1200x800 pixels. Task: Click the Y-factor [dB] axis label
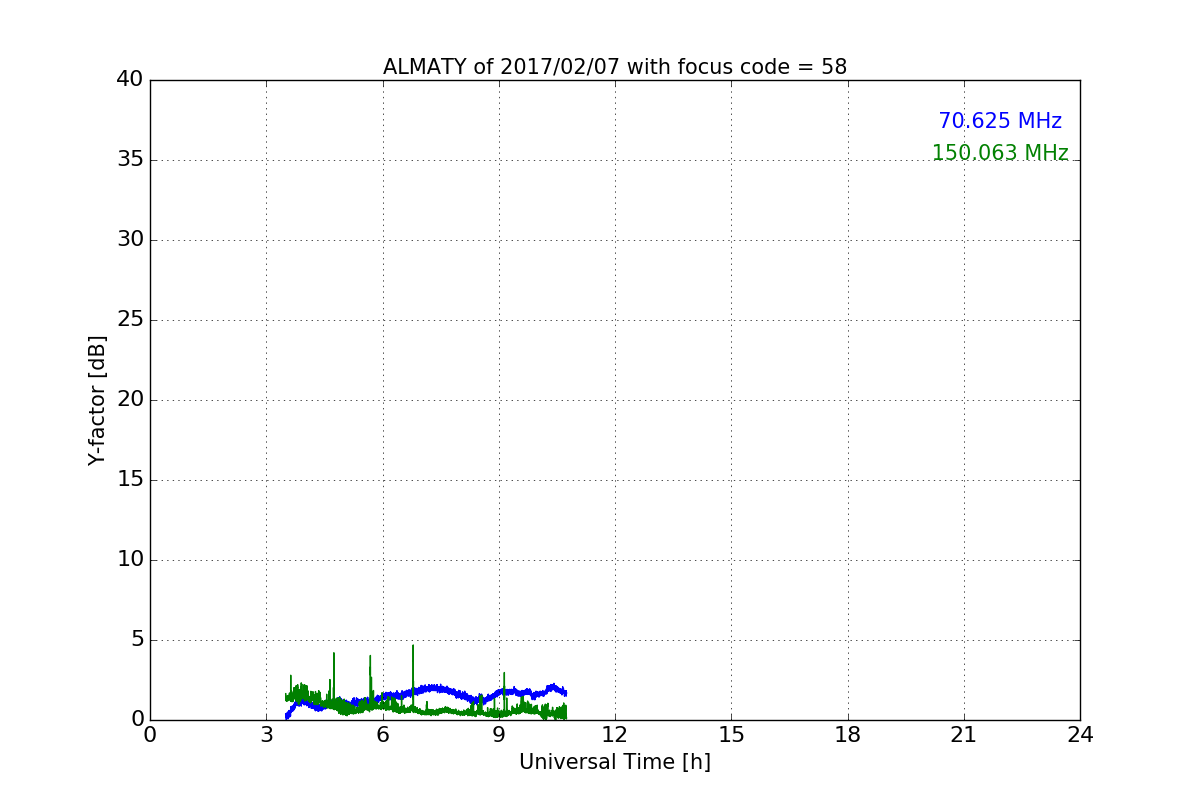(97, 400)
